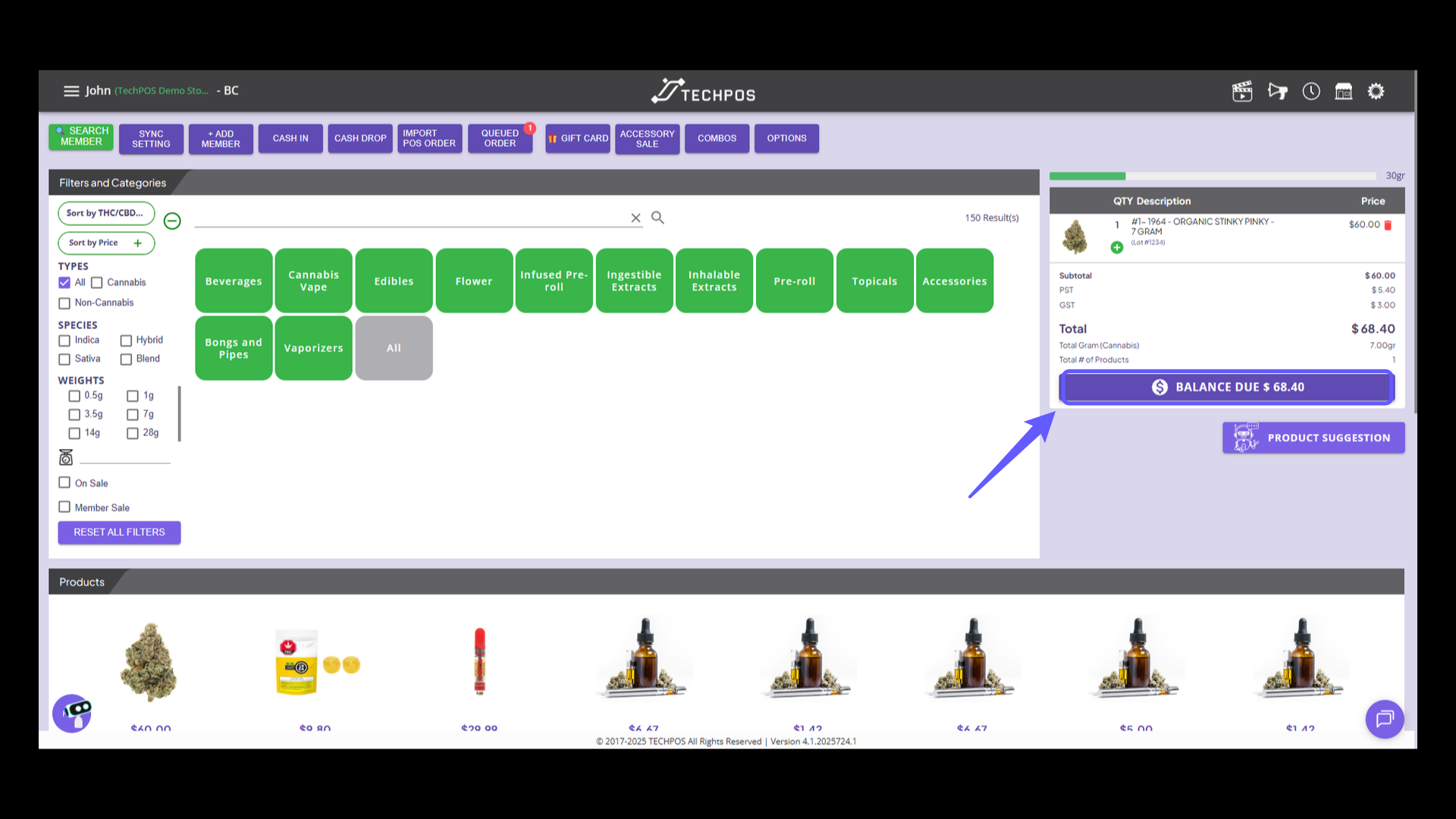The height and width of the screenshot is (819, 1456).
Task: Enable the On Sale filter checkbox
Action: coord(64,482)
